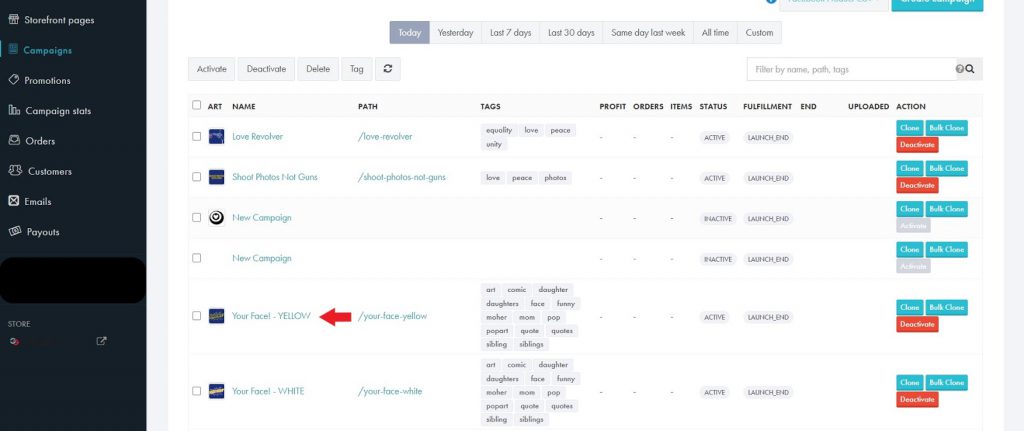Open the Love Revolver campaign link
The image size is (1024, 431).
(x=257, y=136)
